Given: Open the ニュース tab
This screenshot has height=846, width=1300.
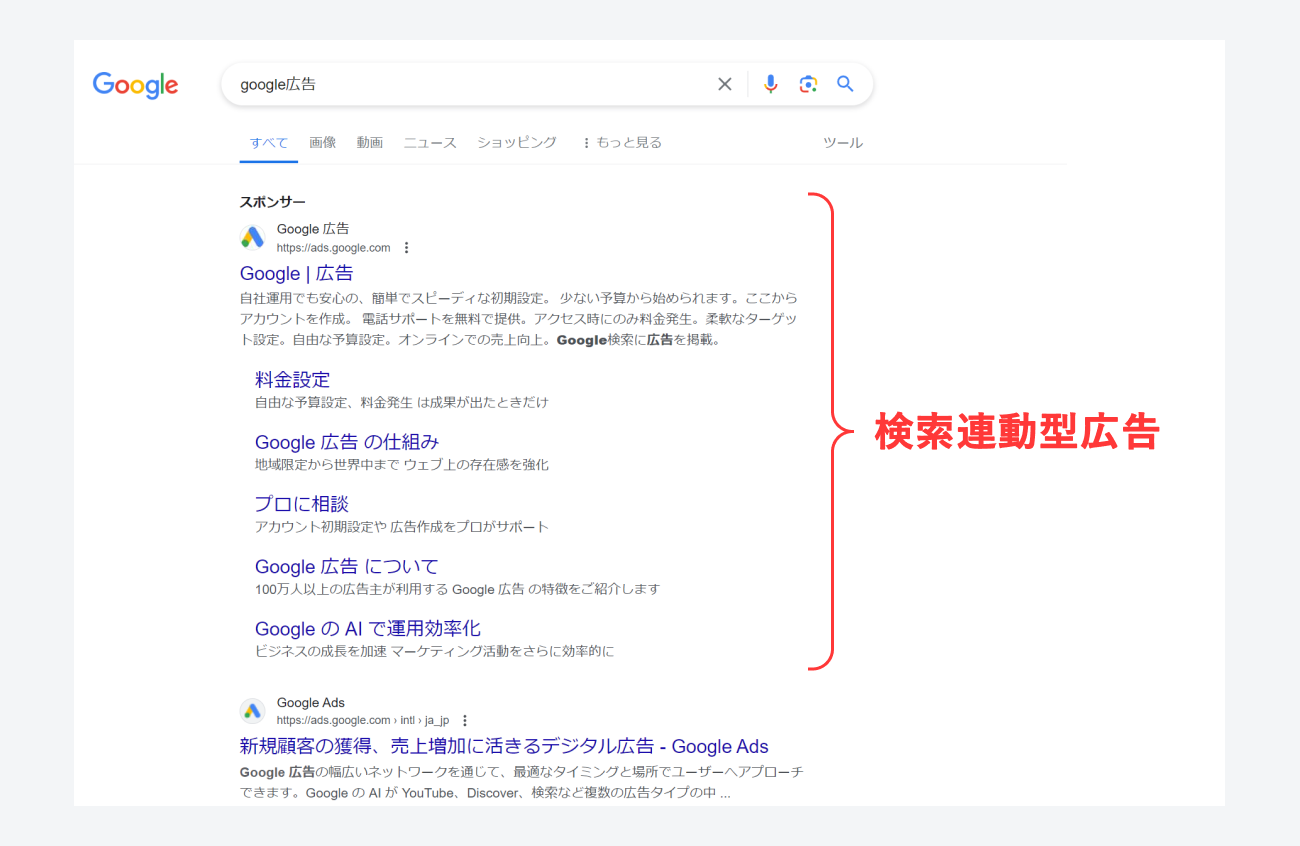Looking at the screenshot, I should [x=430, y=142].
